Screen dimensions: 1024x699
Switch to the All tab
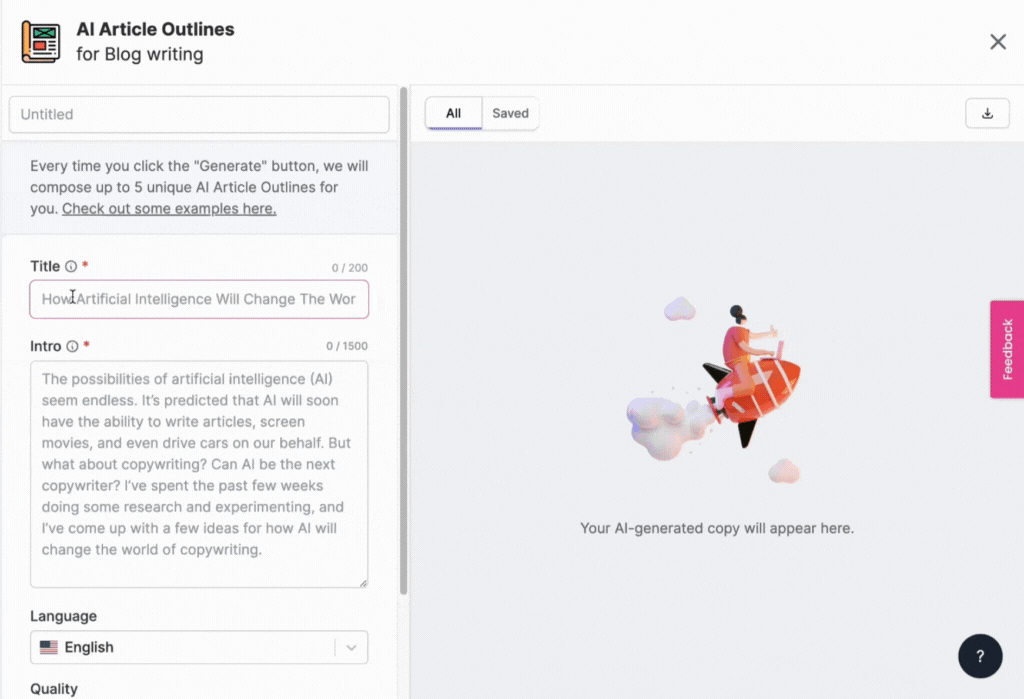coord(452,113)
